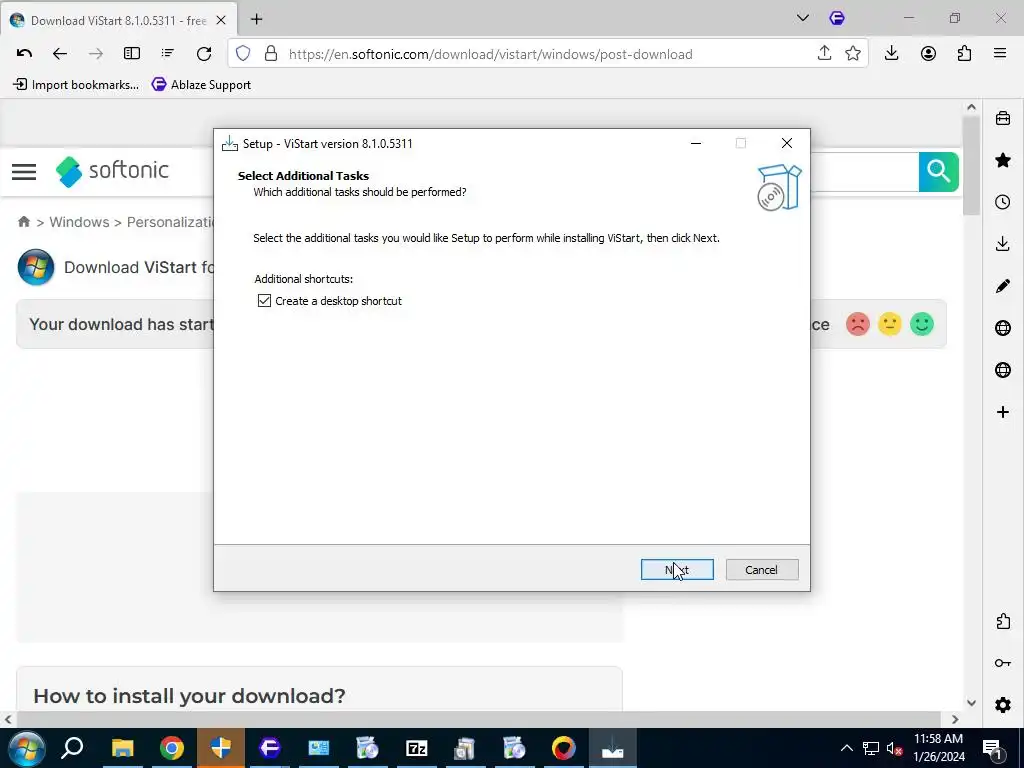Open the sidebar history clock
1024x768 pixels.
click(x=1002, y=202)
